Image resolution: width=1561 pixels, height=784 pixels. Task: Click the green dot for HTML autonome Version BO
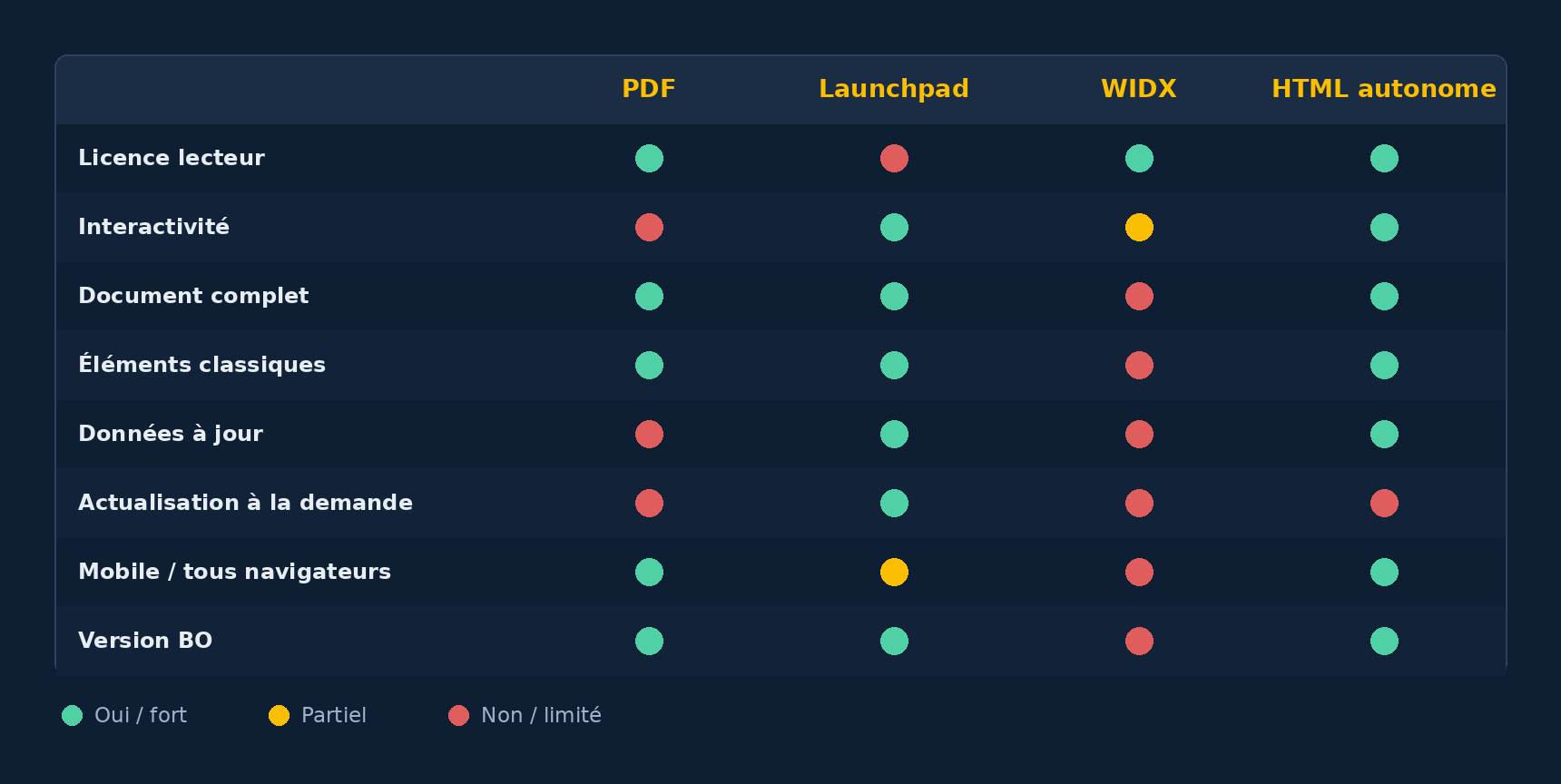(x=1384, y=642)
